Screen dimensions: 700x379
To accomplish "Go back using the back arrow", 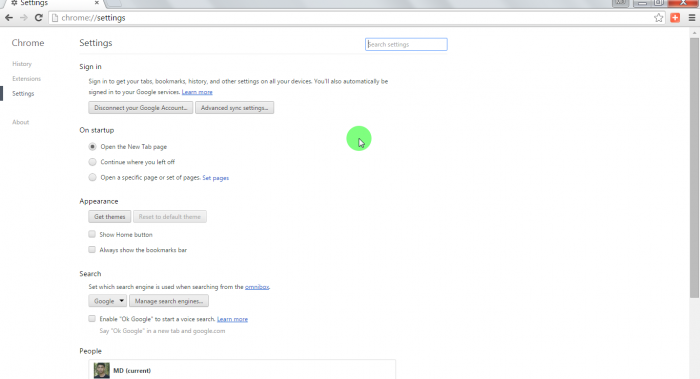I will click(9, 18).
